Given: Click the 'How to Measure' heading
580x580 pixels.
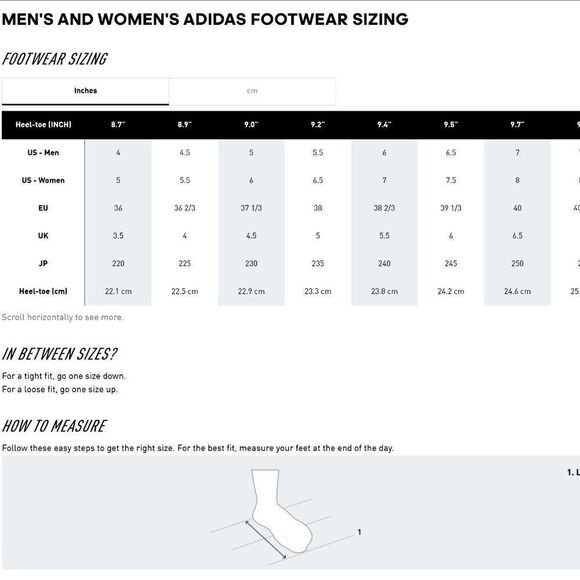Looking at the screenshot, I should click(x=54, y=426).
